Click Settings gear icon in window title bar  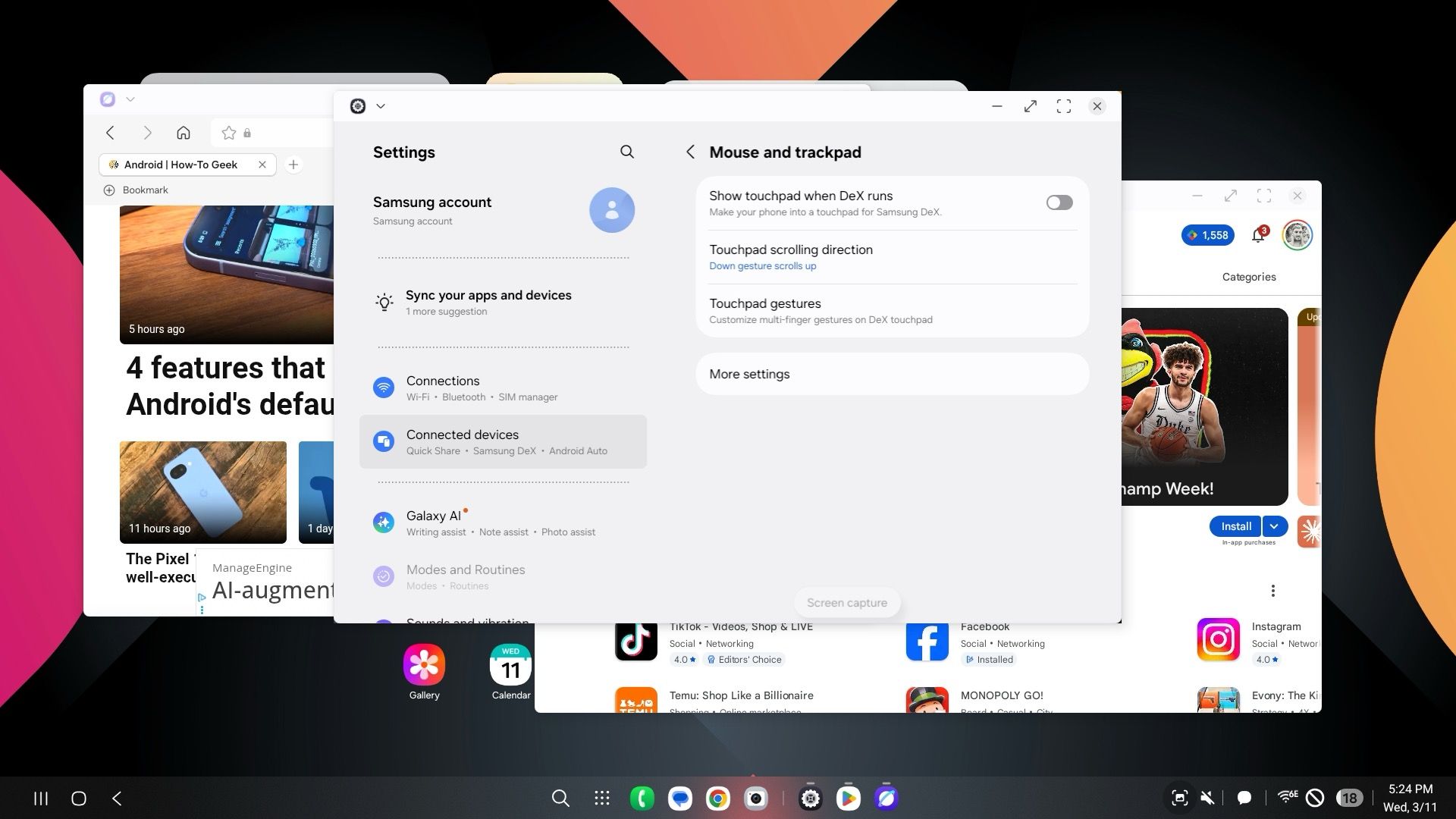coord(358,106)
